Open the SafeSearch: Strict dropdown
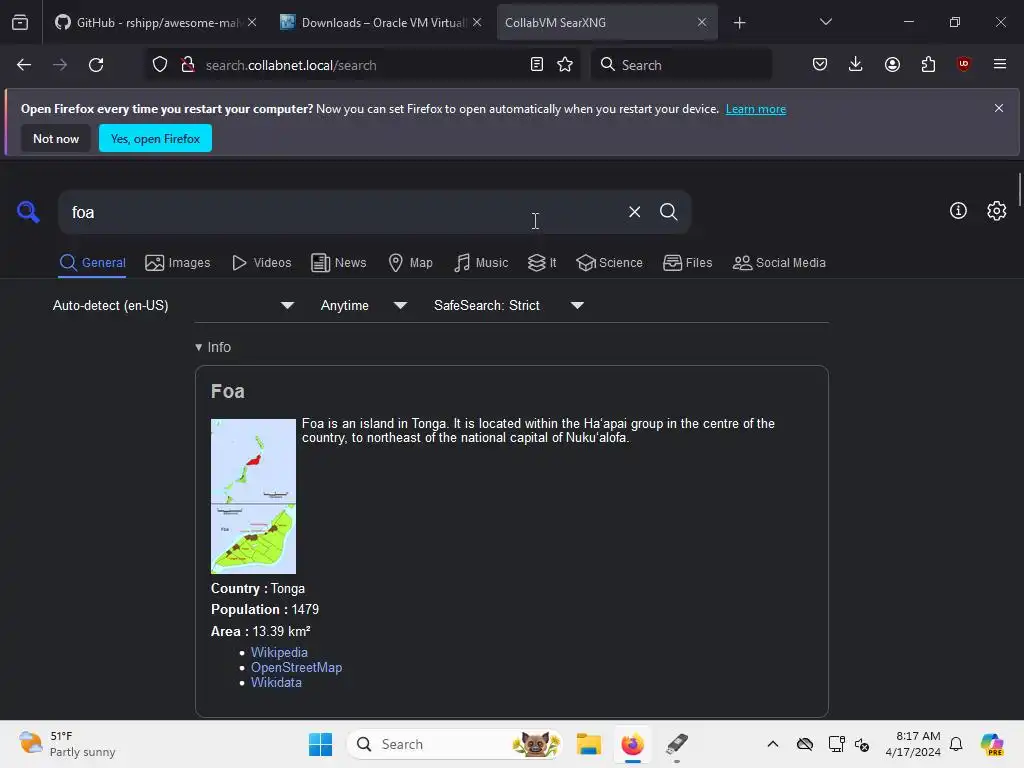Screen dimensions: 1024x768 [x=509, y=305]
